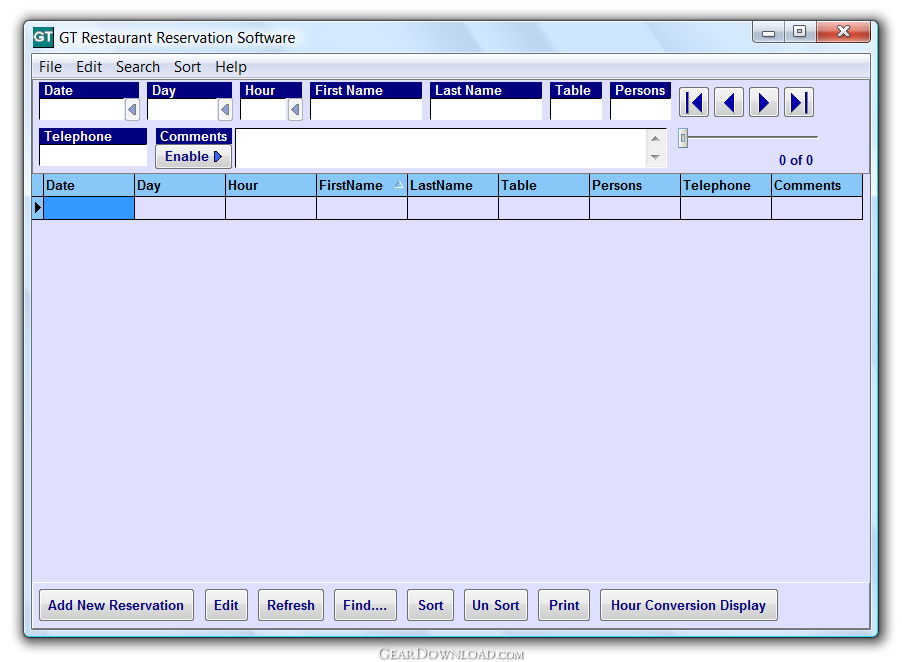
Task: Open the Hour field picker arrow
Action: click(295, 109)
